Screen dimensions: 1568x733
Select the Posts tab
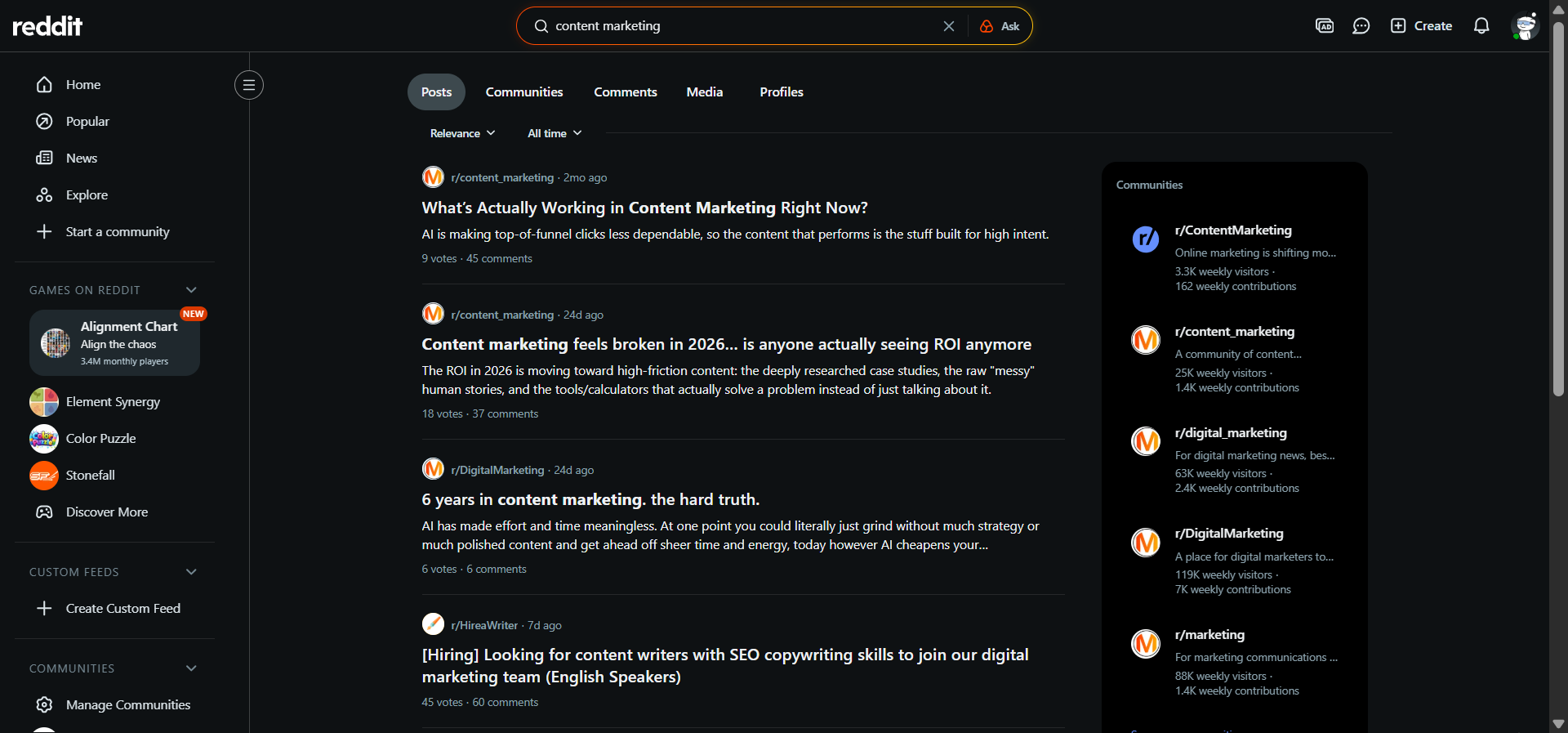click(436, 92)
